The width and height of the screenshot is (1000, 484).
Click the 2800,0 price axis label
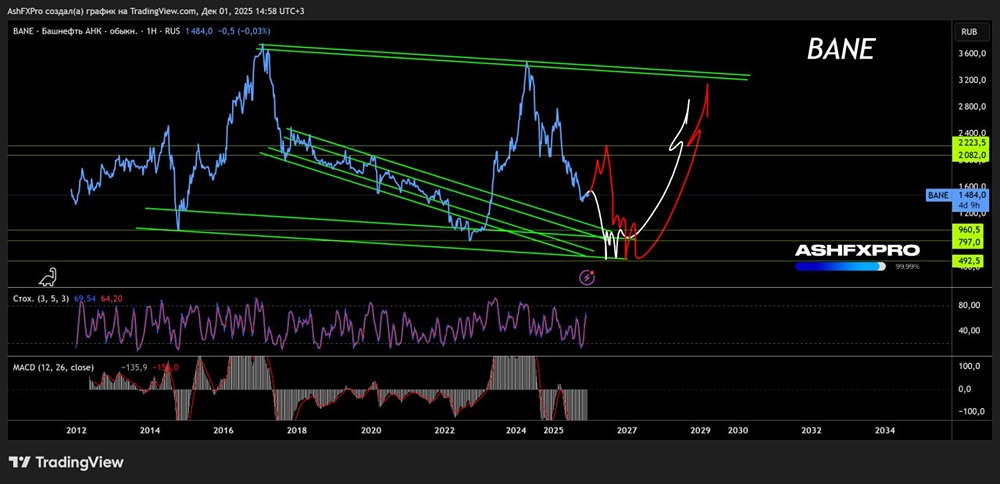973,107
